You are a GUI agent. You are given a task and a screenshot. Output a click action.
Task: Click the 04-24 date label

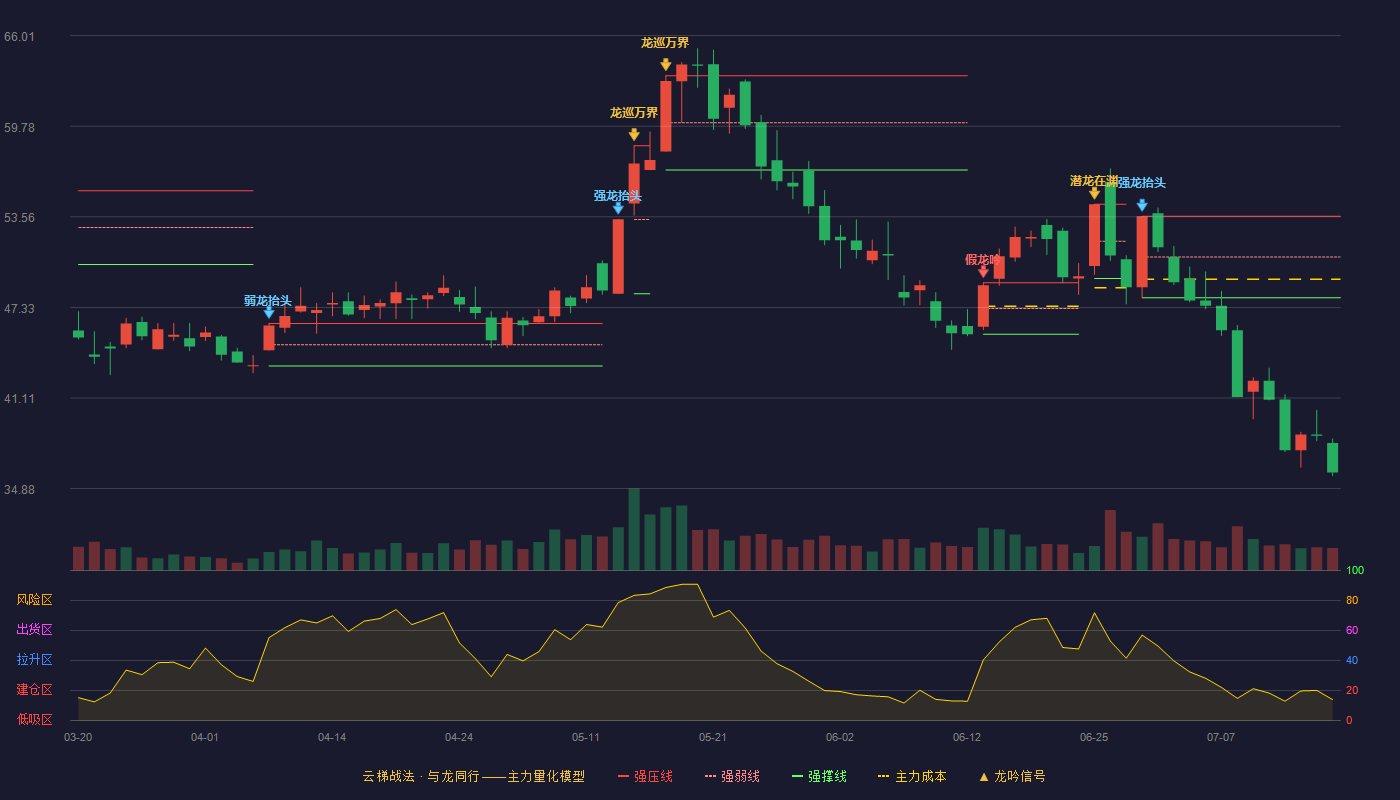(459, 737)
